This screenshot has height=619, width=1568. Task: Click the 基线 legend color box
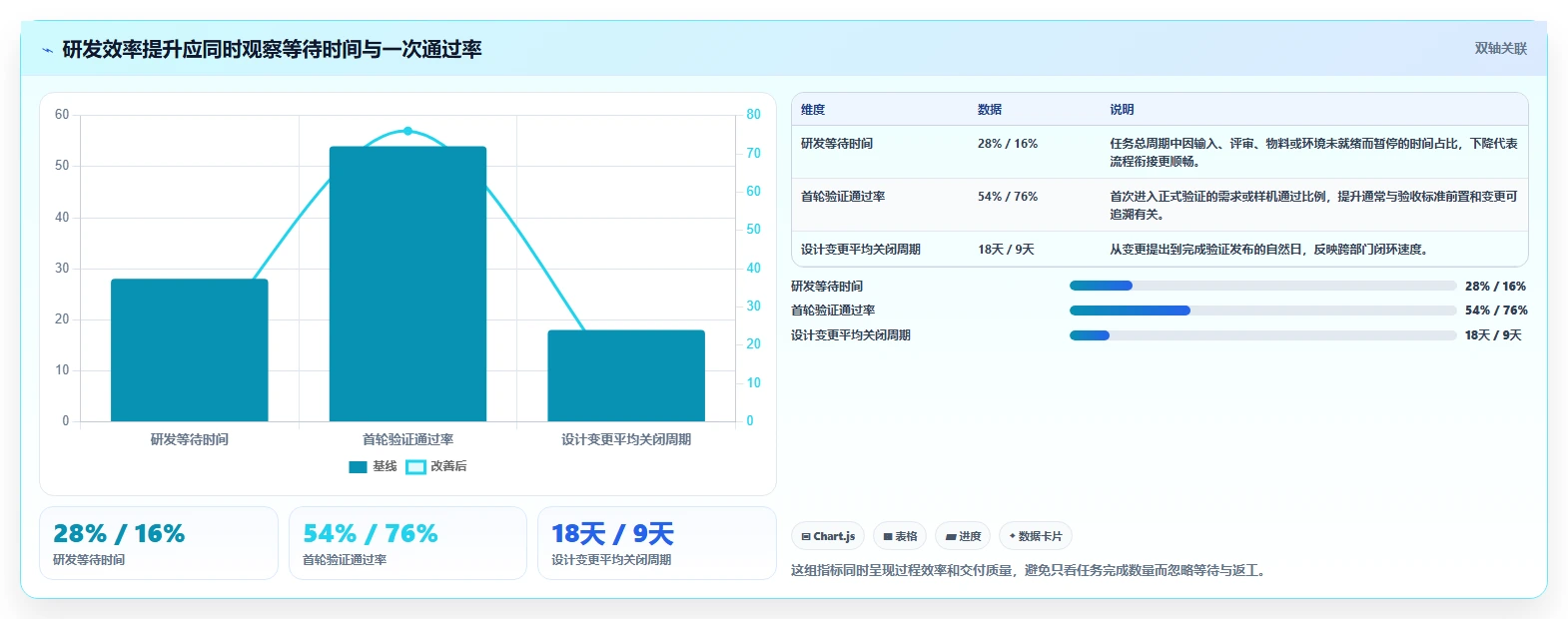pos(358,467)
